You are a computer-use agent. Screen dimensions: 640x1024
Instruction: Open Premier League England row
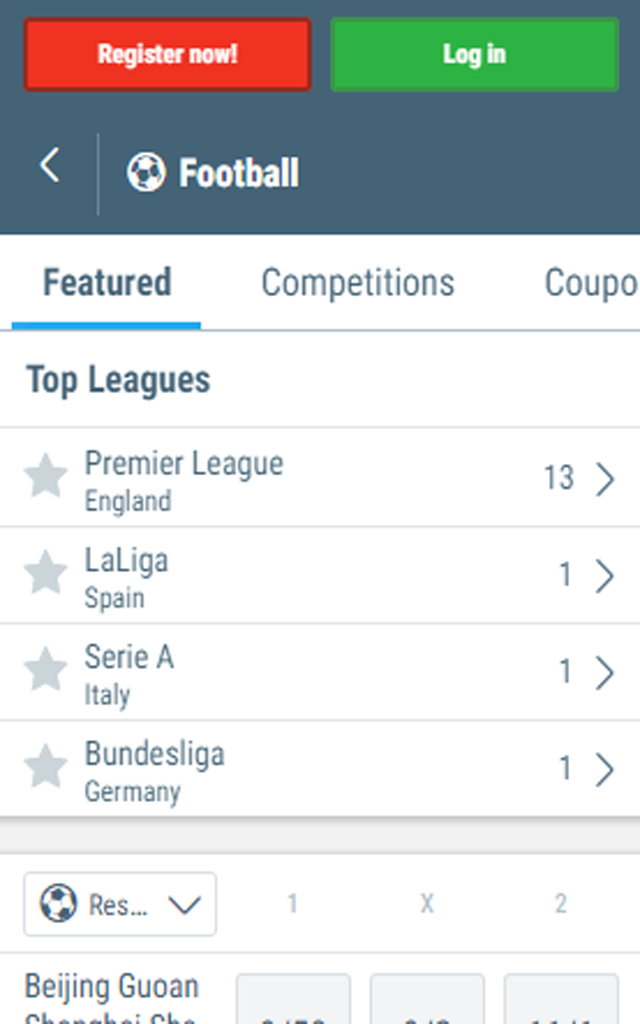click(x=320, y=477)
